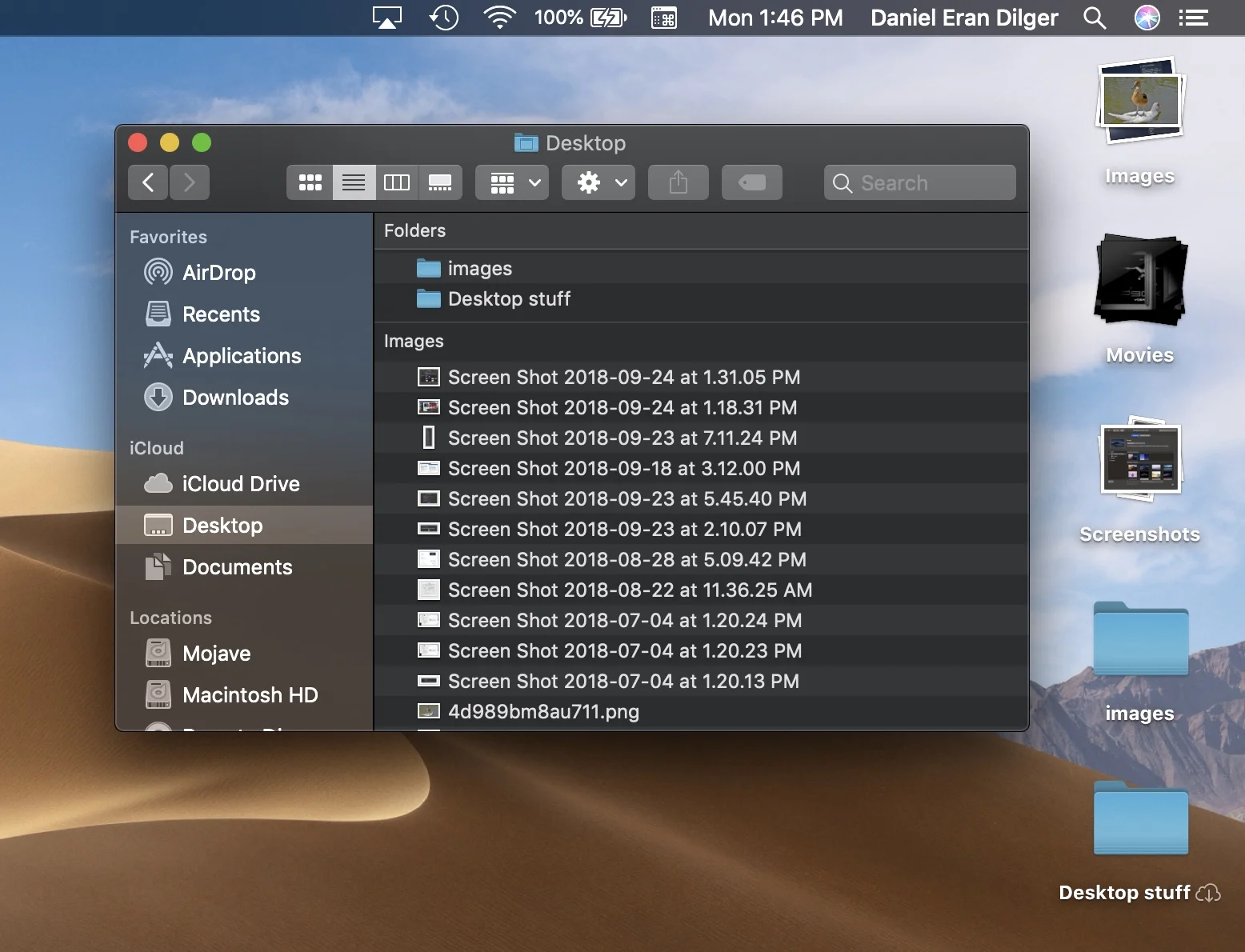Select Screen Shot 2018-09-23 at 5.45.40 PM
This screenshot has width=1245, height=952.
click(x=702, y=498)
